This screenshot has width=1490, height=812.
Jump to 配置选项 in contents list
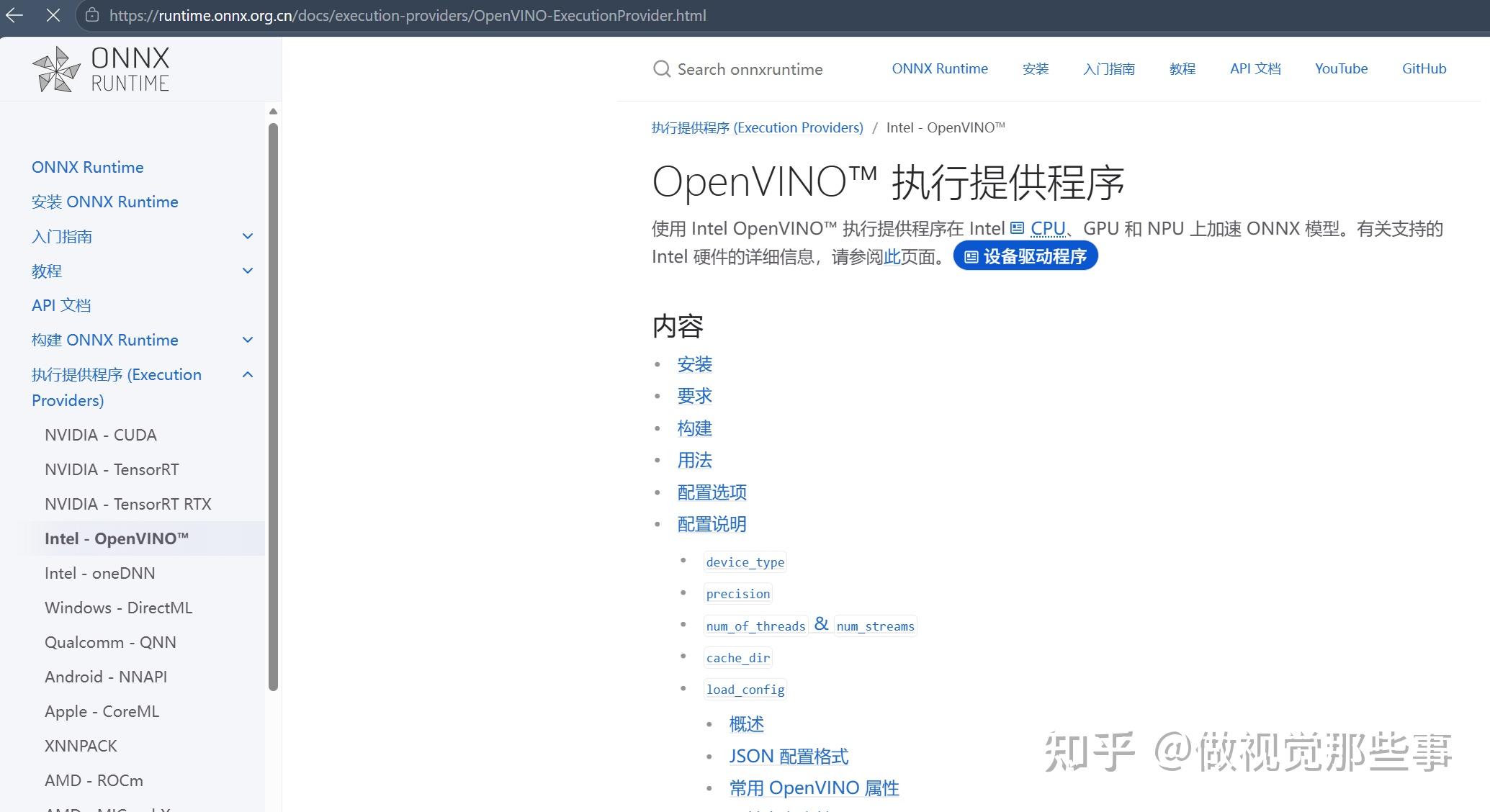[712, 492]
